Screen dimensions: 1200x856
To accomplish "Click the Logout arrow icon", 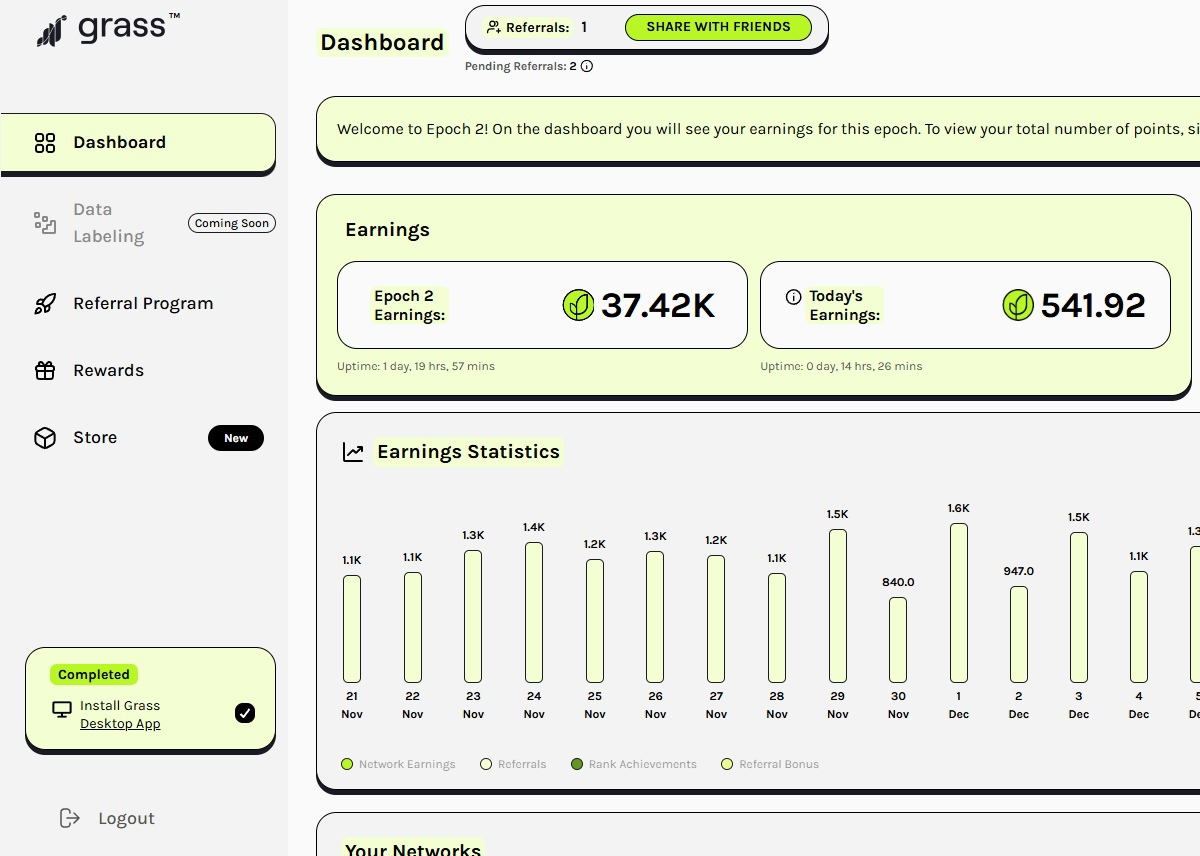I will pos(70,818).
